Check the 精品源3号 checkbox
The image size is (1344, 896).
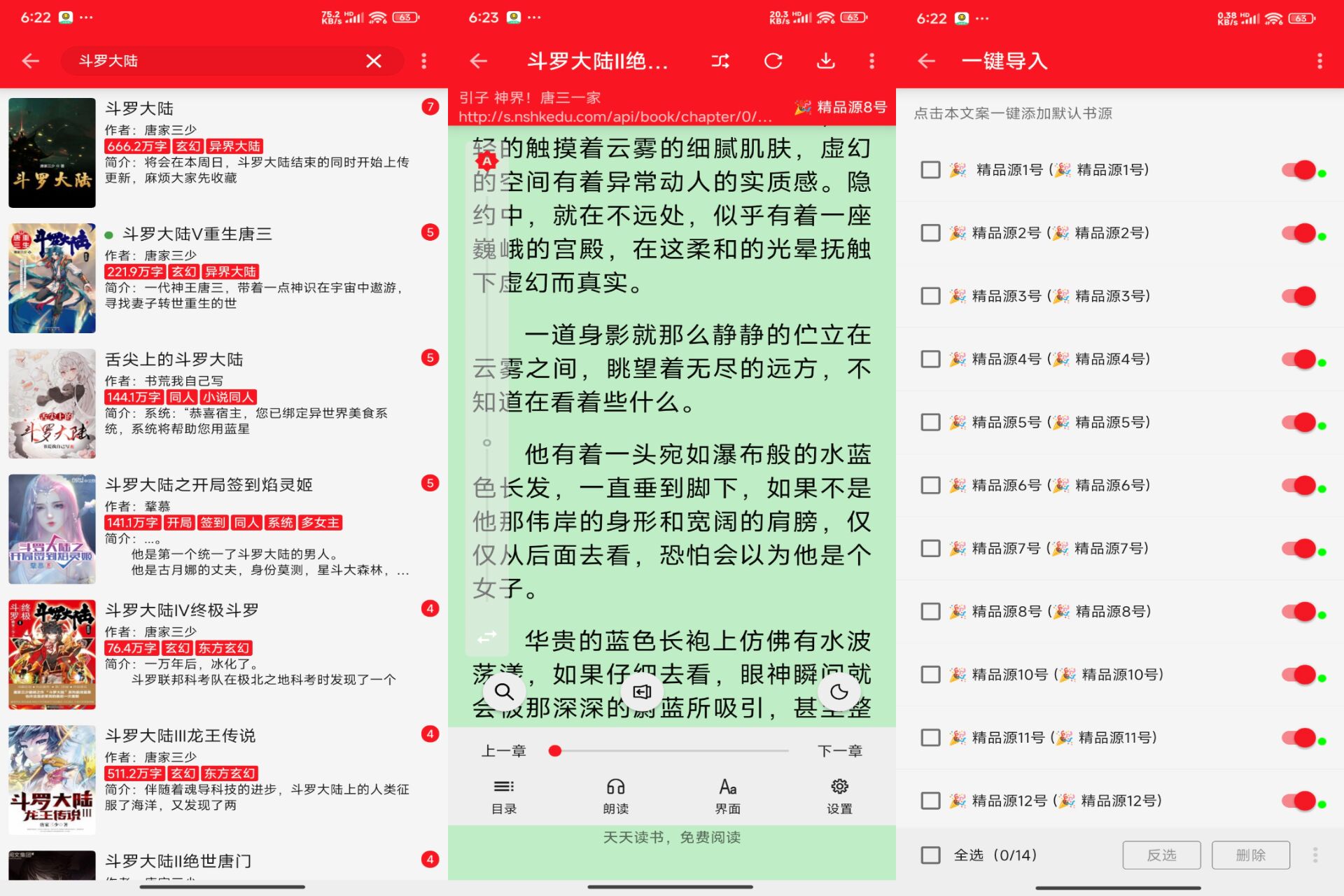point(930,296)
